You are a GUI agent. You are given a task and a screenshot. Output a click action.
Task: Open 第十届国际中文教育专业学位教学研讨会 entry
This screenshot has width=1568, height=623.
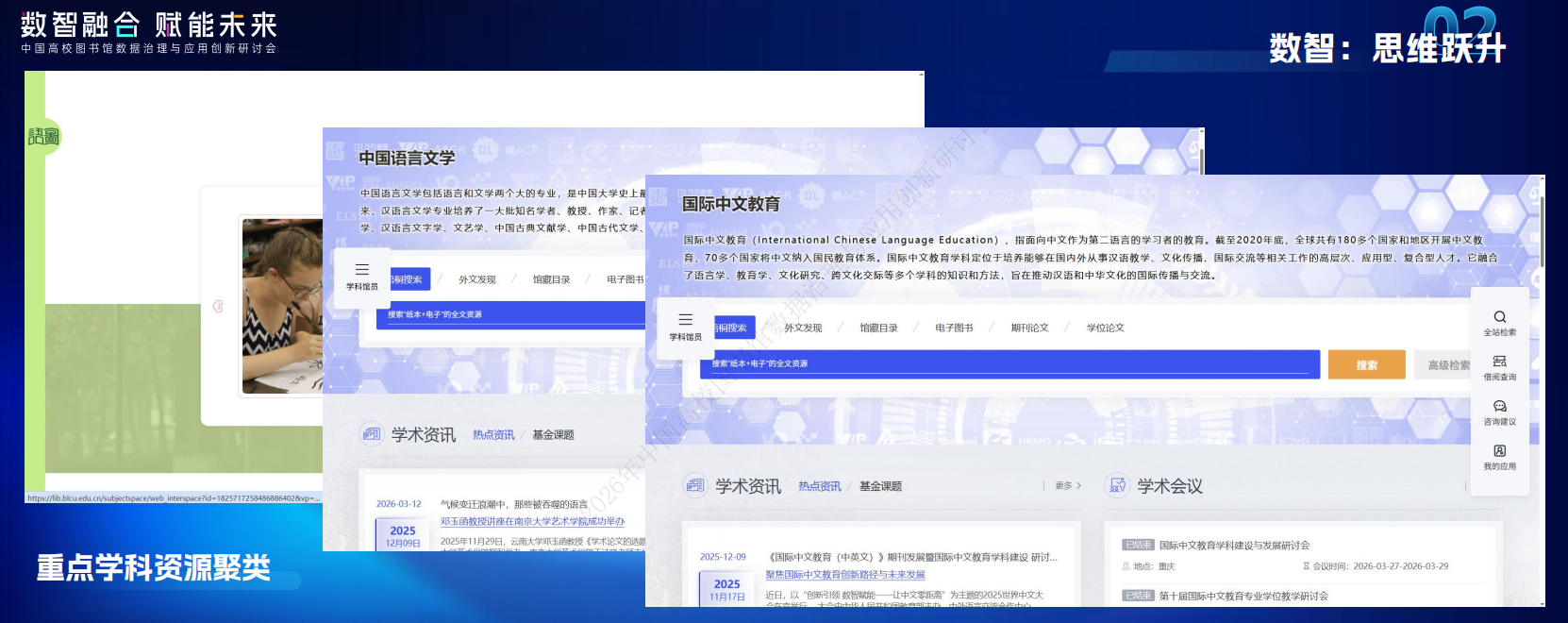click(x=1243, y=596)
